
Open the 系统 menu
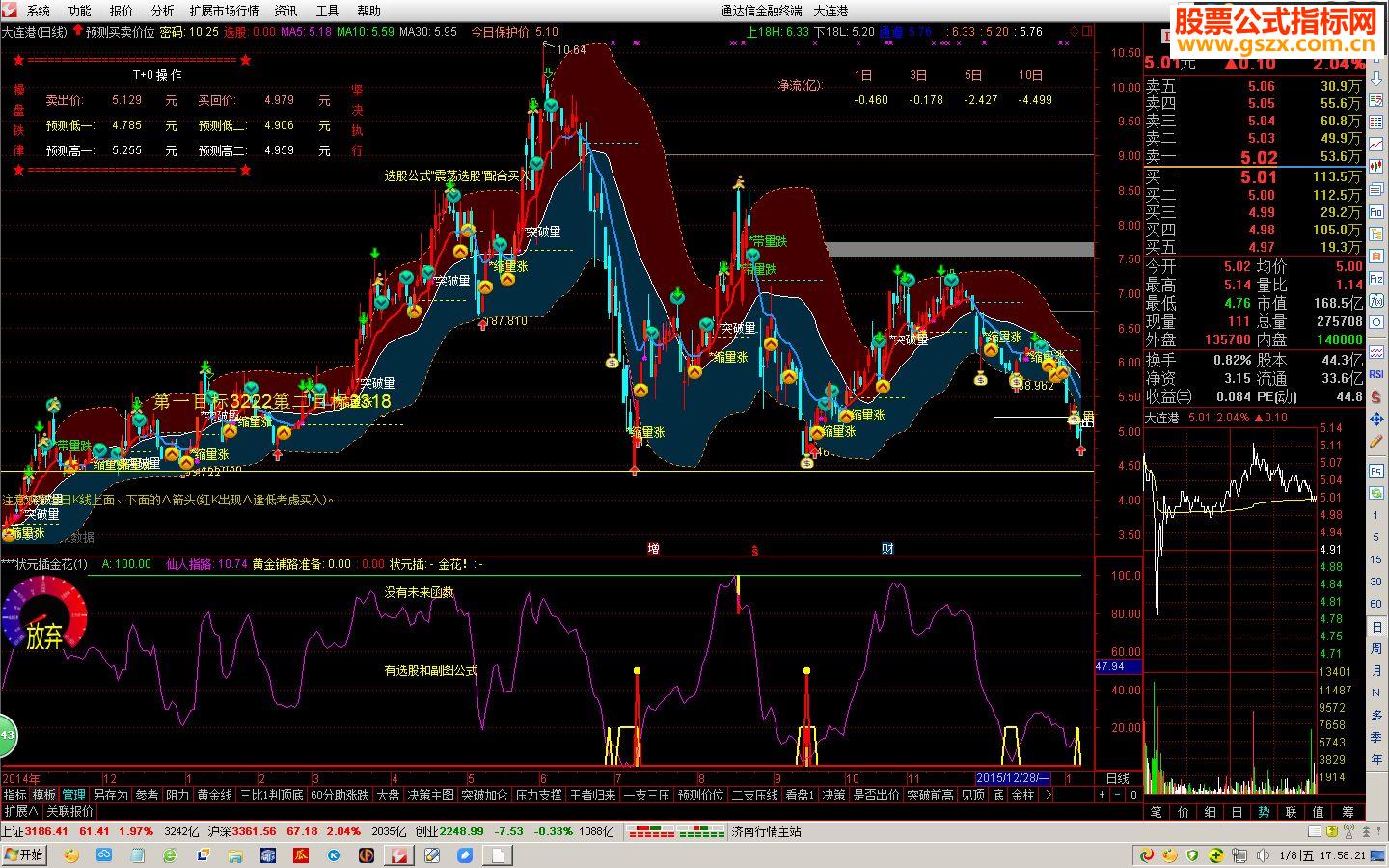[39, 11]
